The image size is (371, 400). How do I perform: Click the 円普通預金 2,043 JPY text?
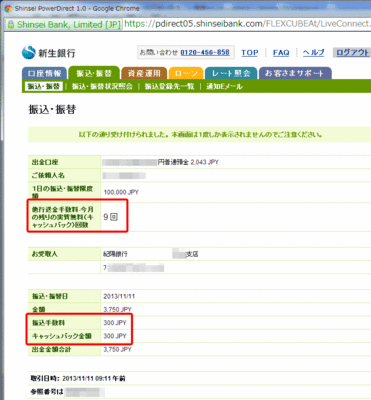188,162
